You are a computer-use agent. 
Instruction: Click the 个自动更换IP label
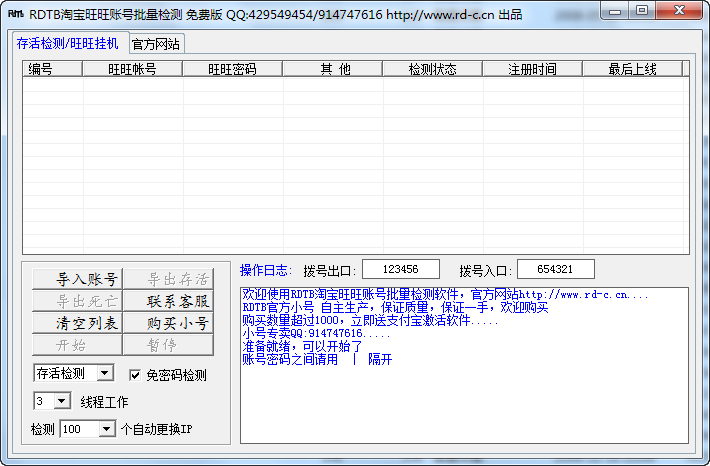(157, 429)
